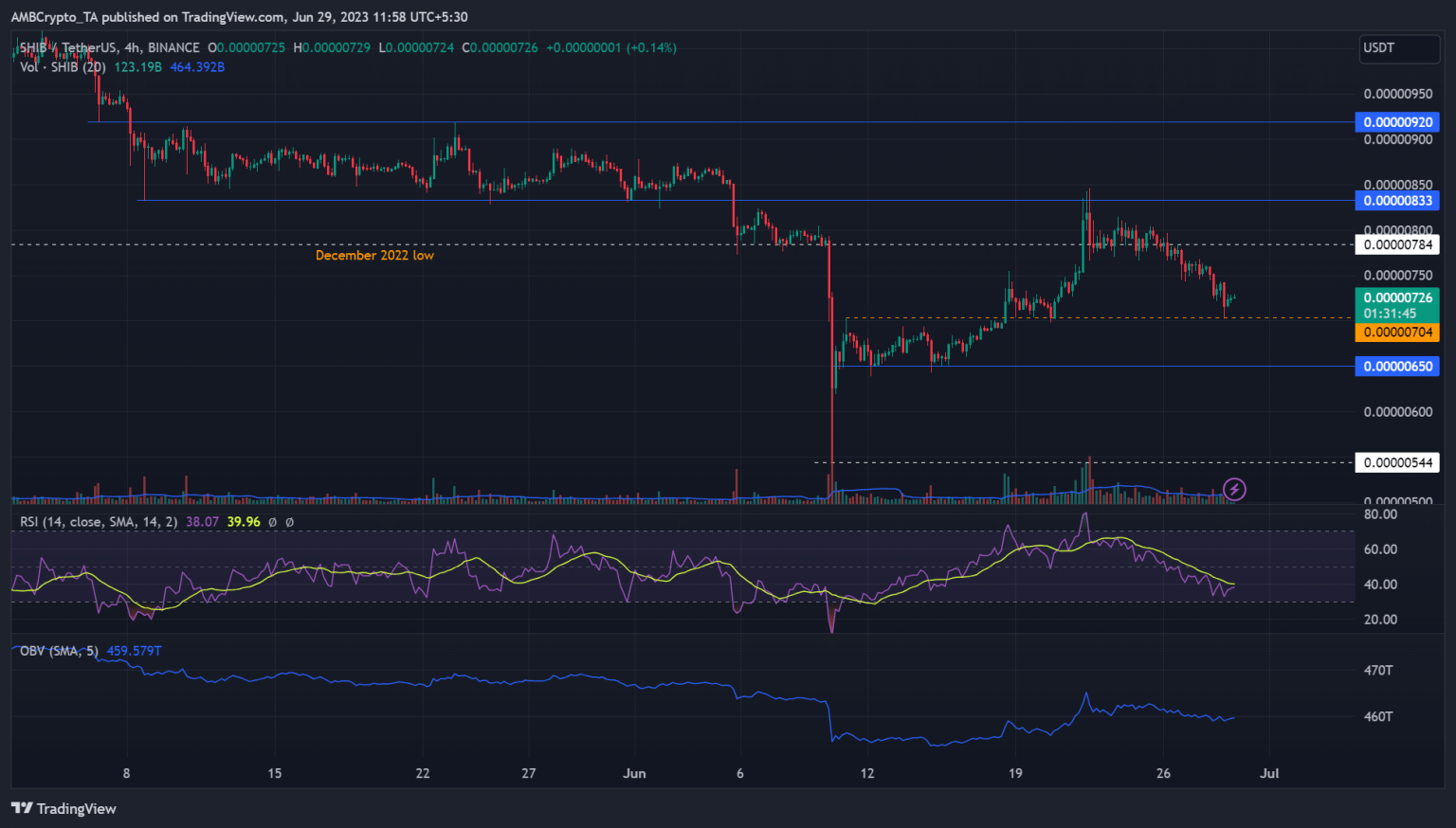Select the orange 0.00000704 price label
Screen dimensions: 1456x828
click(x=1396, y=332)
